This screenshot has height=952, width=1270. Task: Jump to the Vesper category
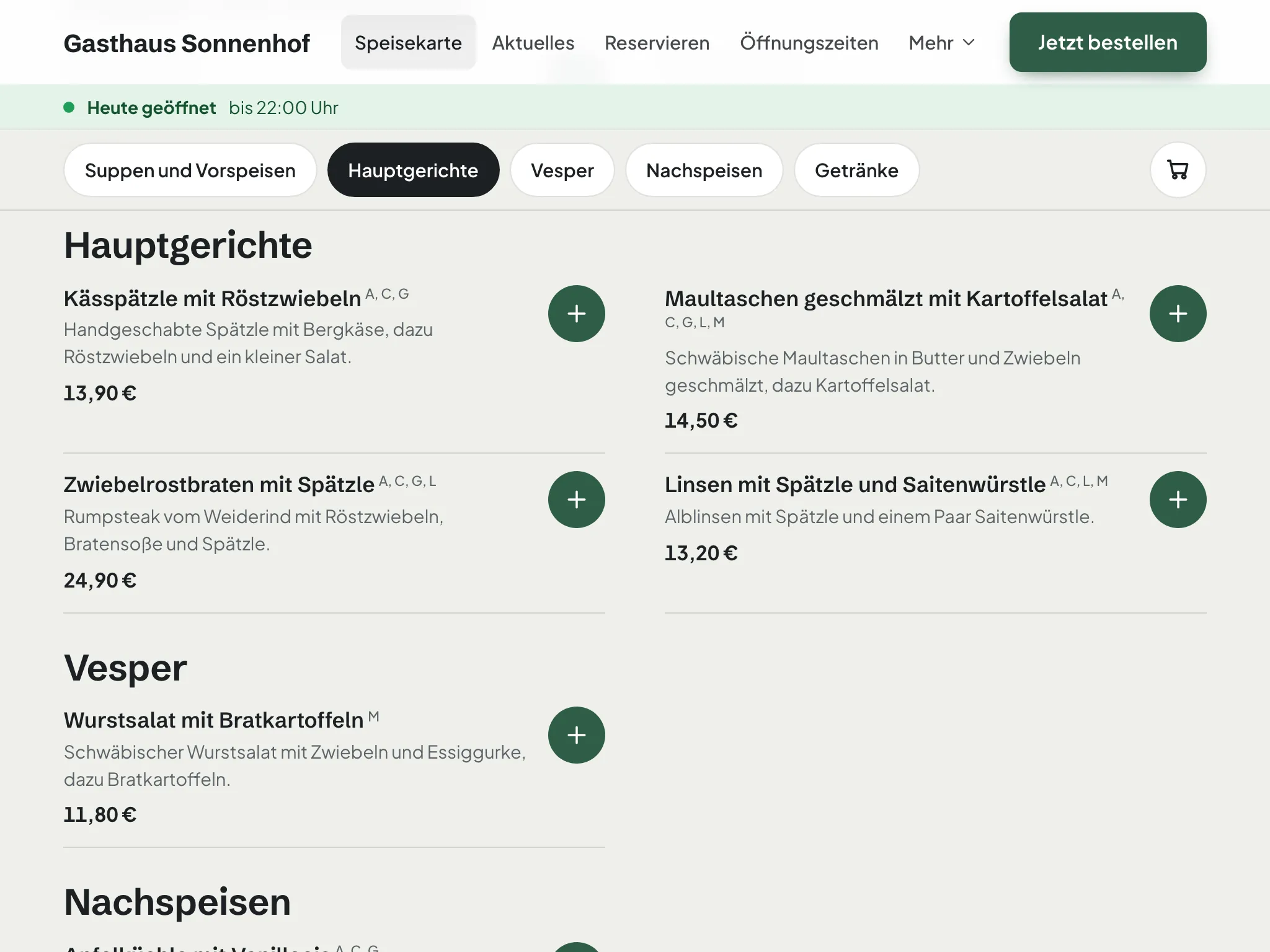[x=562, y=170]
